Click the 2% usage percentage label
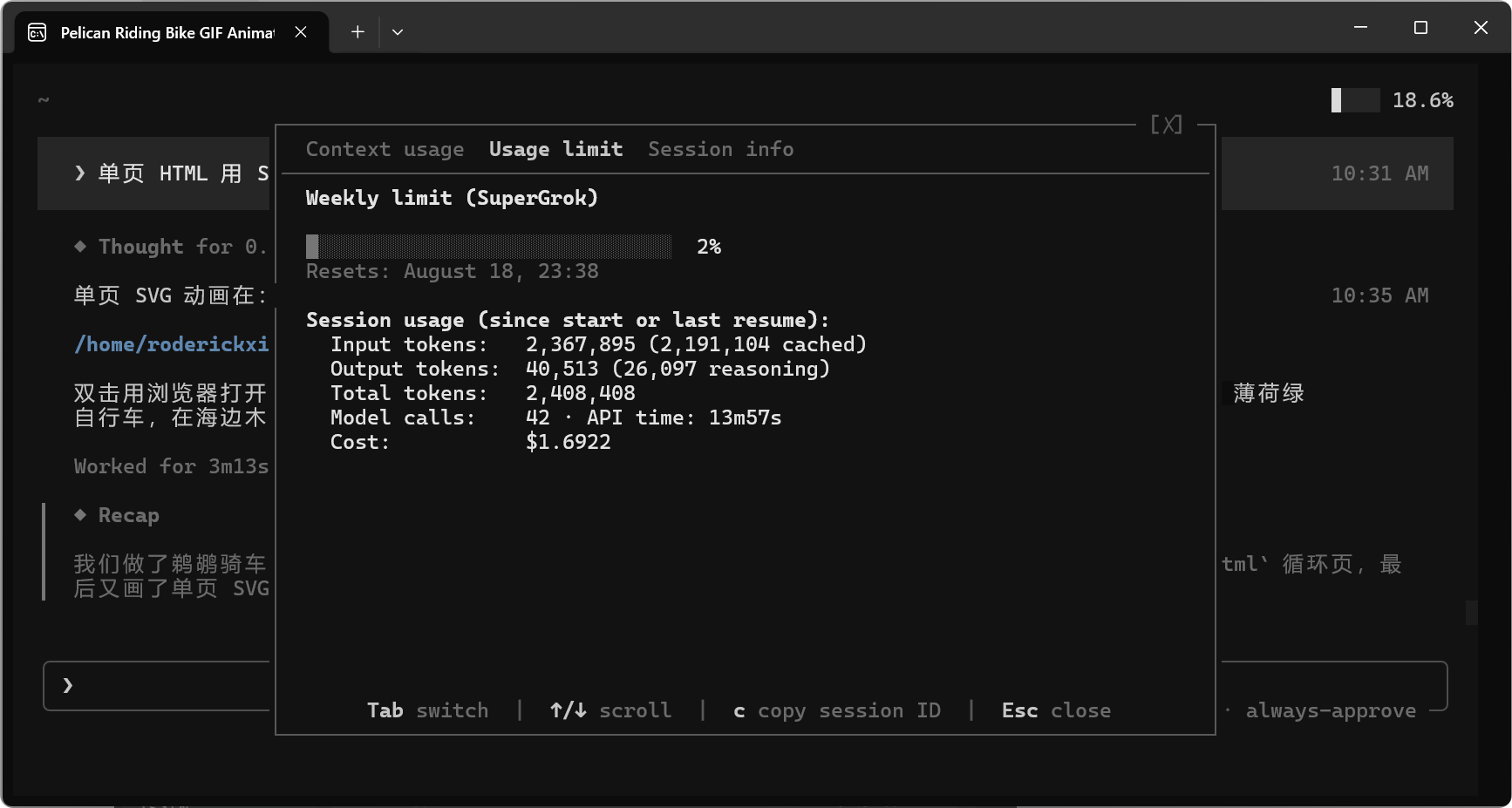This screenshot has width=1512, height=808. [709, 247]
